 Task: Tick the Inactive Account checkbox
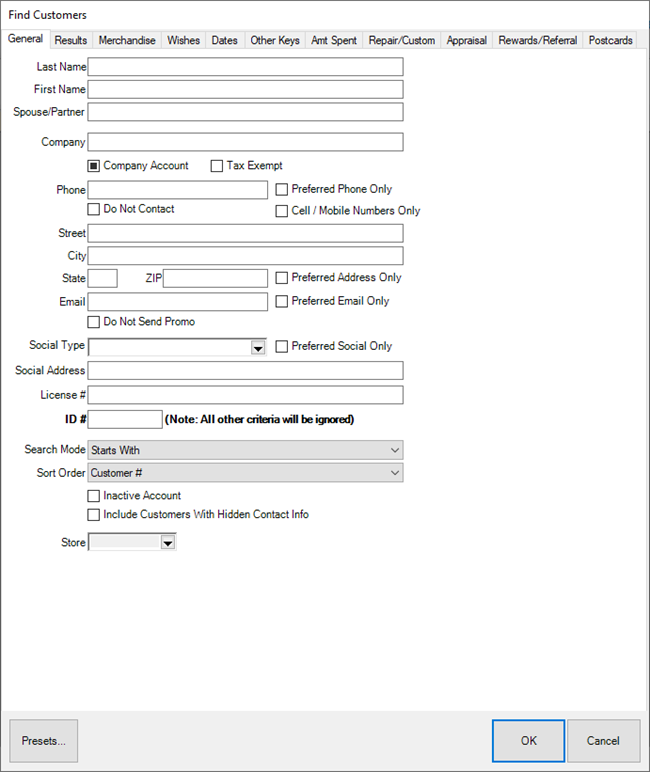point(94,496)
